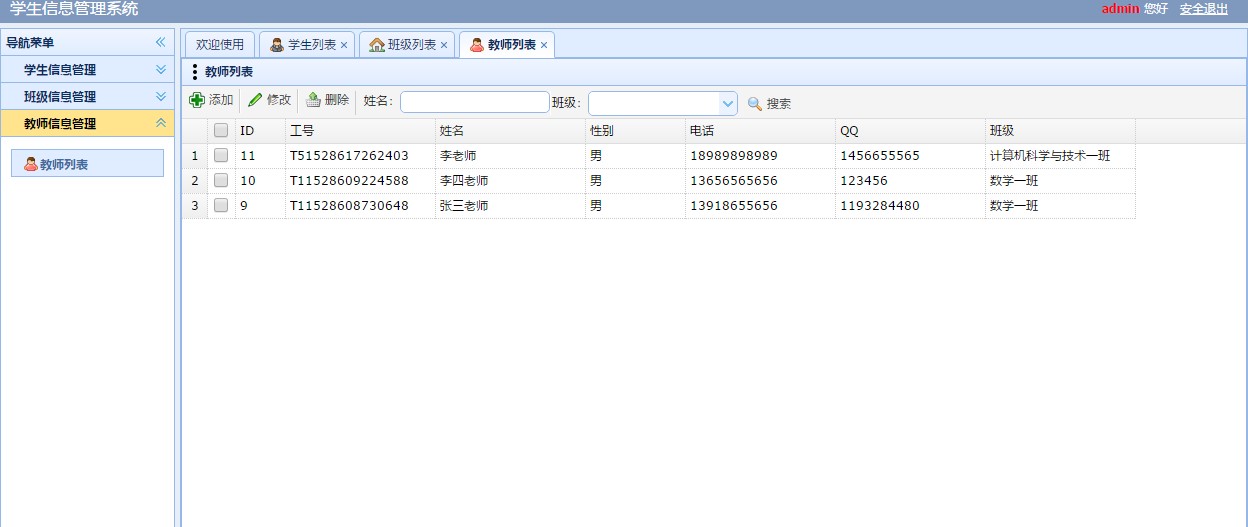
Task: Click the three-dot icon beside 教师列表 title
Action: 195,72
